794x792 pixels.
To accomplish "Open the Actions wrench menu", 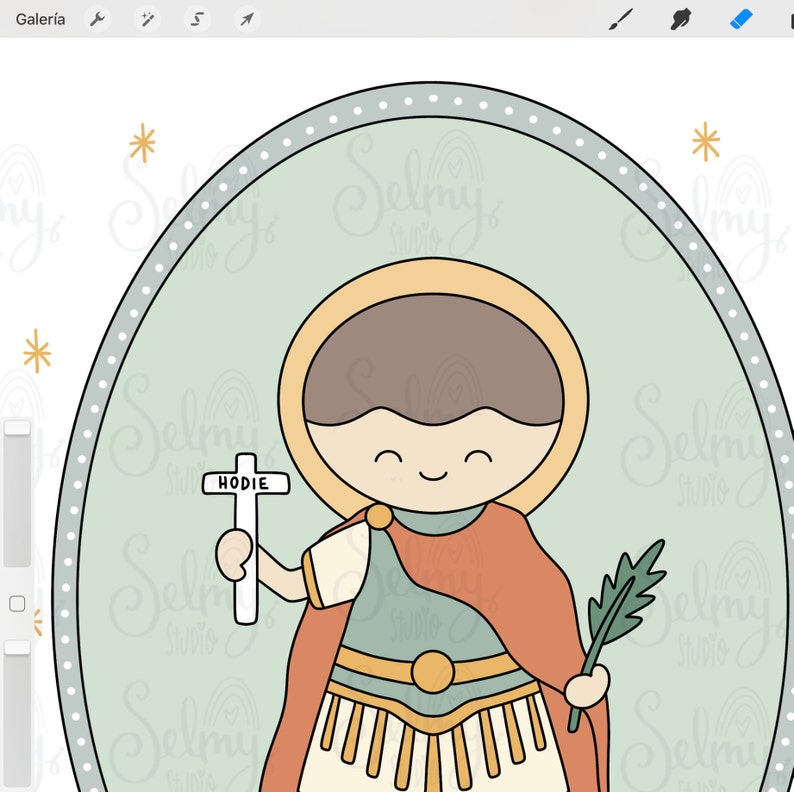I will (97, 19).
